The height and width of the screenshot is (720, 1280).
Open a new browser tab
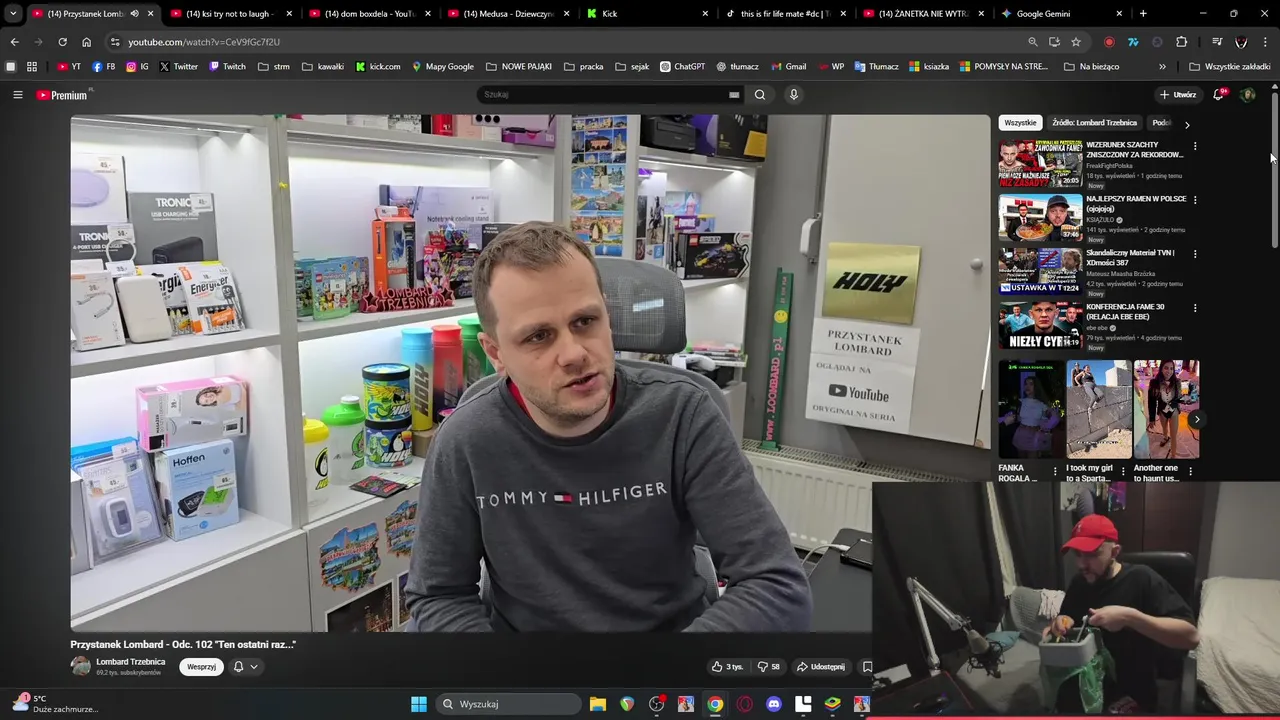point(1143,14)
